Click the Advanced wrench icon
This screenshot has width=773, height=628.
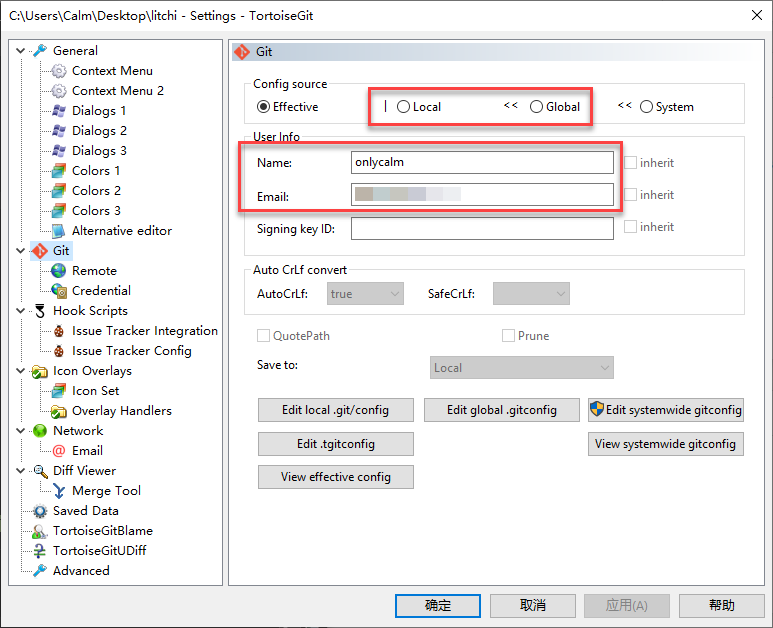[x=40, y=571]
